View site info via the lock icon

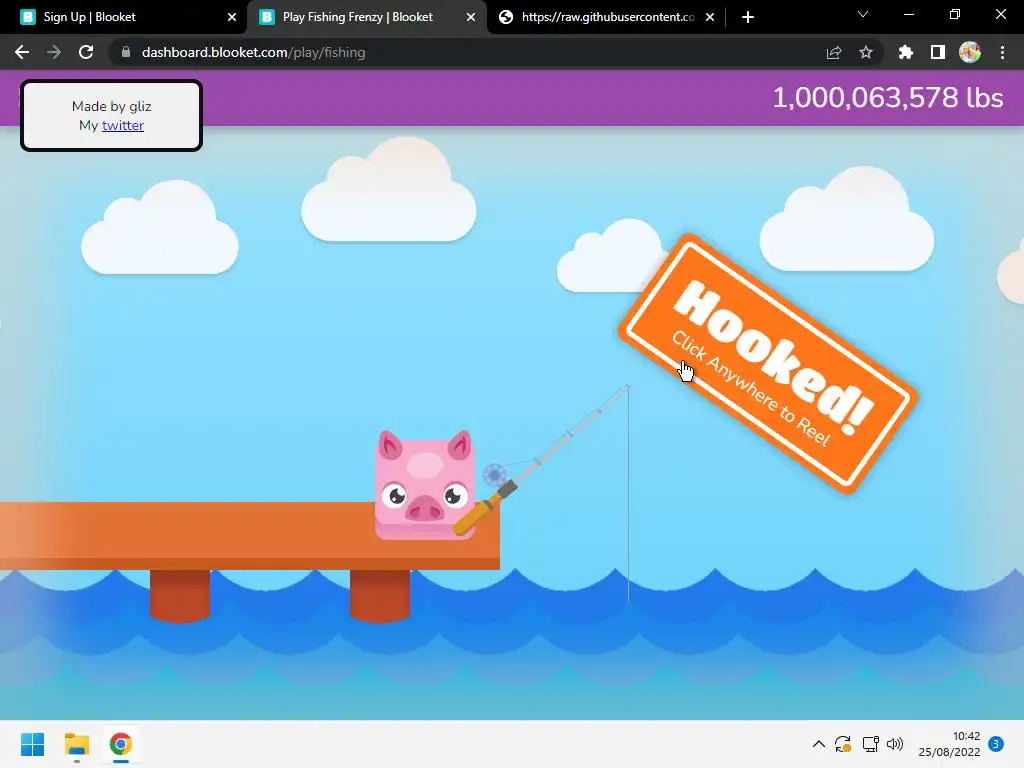click(126, 52)
